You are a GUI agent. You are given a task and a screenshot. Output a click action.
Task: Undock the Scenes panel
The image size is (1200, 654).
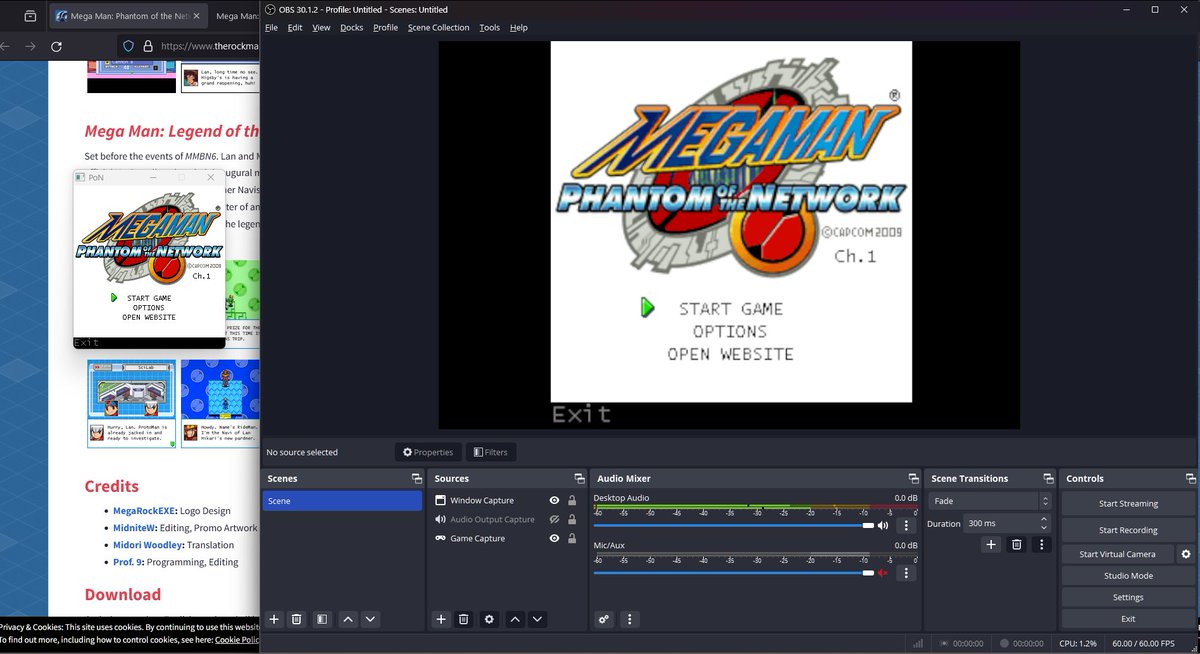click(417, 479)
